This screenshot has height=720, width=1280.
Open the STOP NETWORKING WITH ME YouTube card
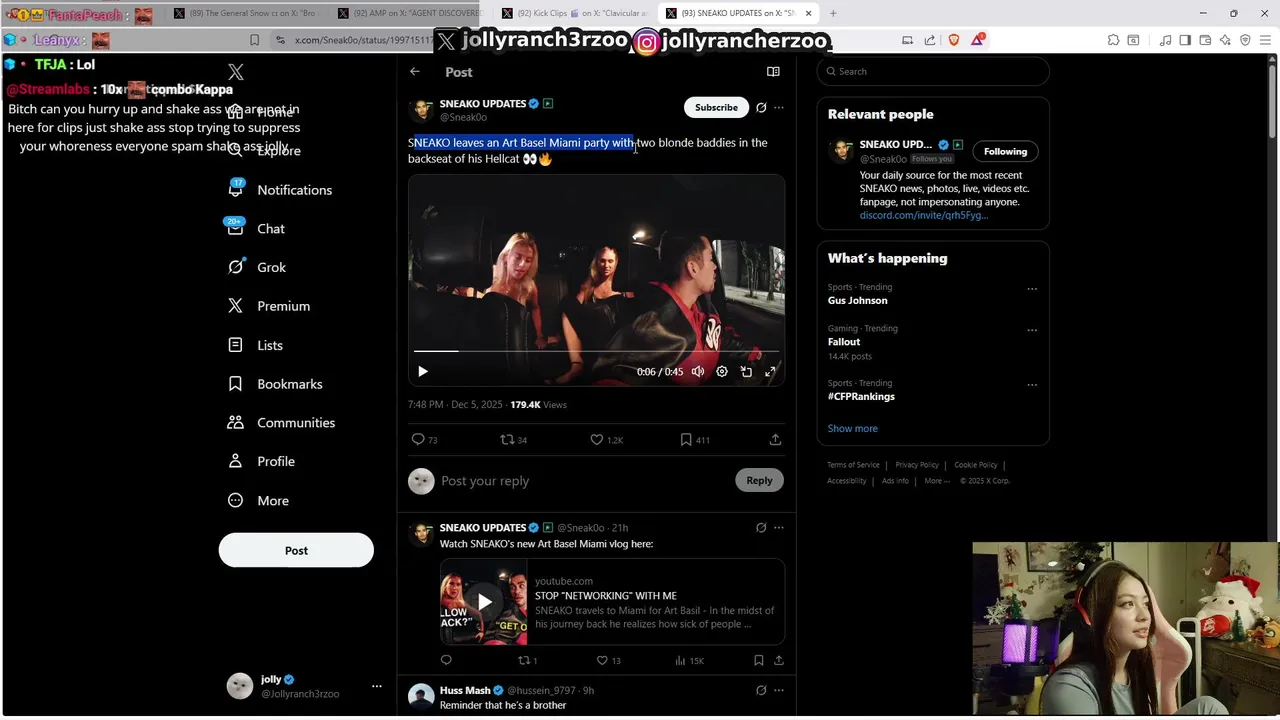(x=612, y=602)
